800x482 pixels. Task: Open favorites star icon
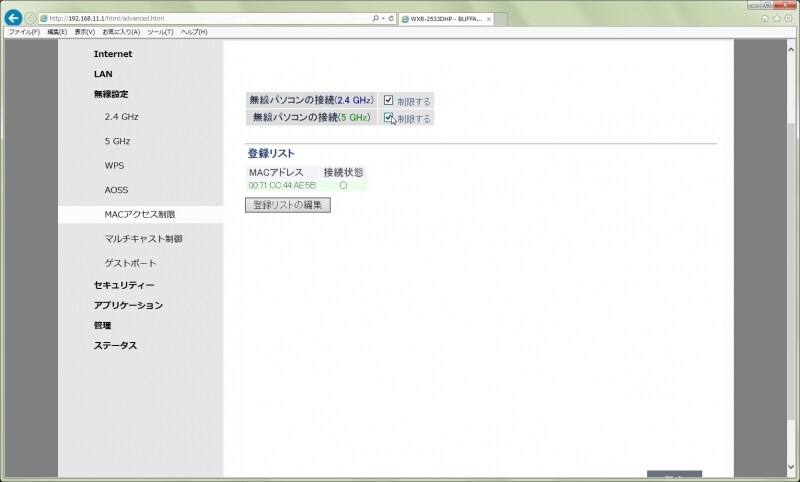tap(777, 18)
